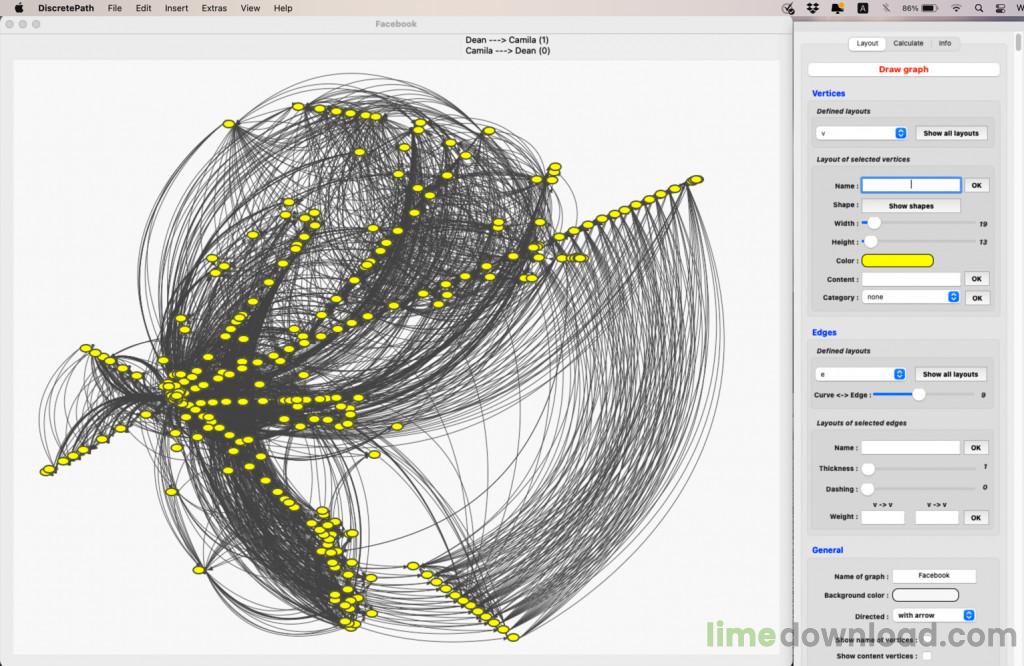Open the Extras menu
The height and width of the screenshot is (666, 1024).
click(214, 8)
